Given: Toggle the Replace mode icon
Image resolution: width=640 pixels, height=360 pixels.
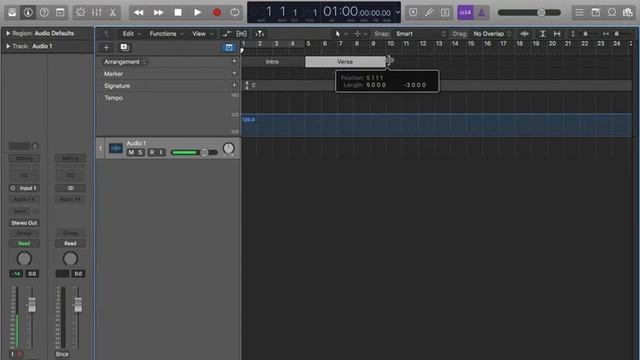Looking at the screenshot, I should point(413,12).
